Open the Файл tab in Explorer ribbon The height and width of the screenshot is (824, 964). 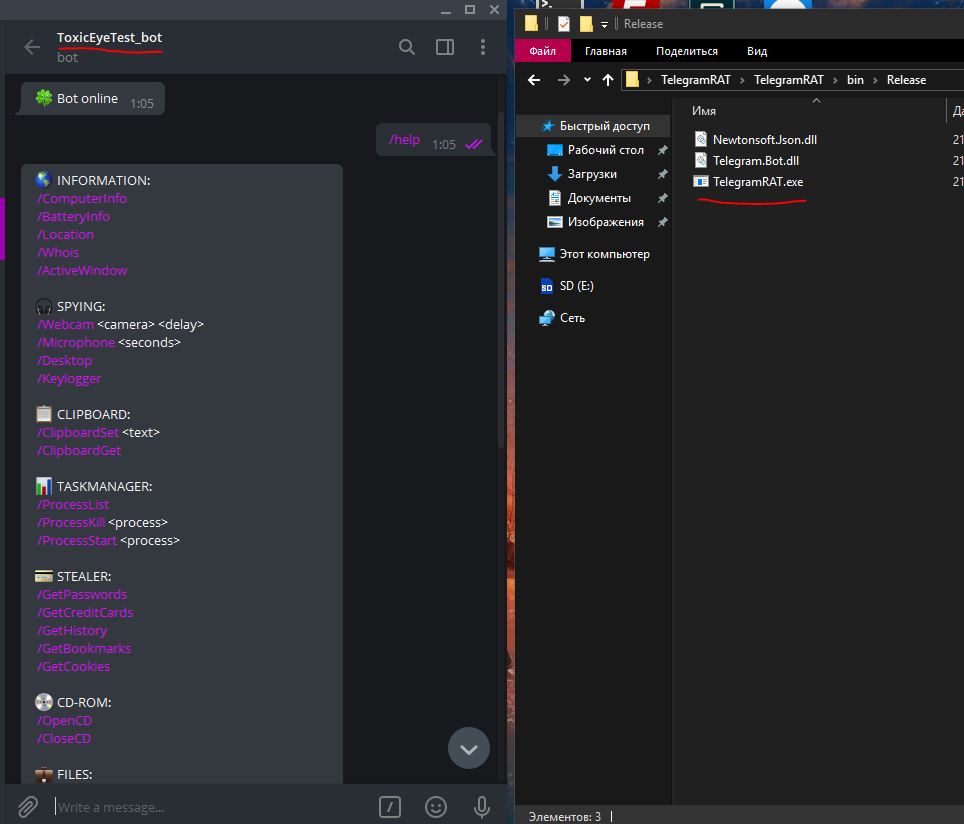pos(542,51)
